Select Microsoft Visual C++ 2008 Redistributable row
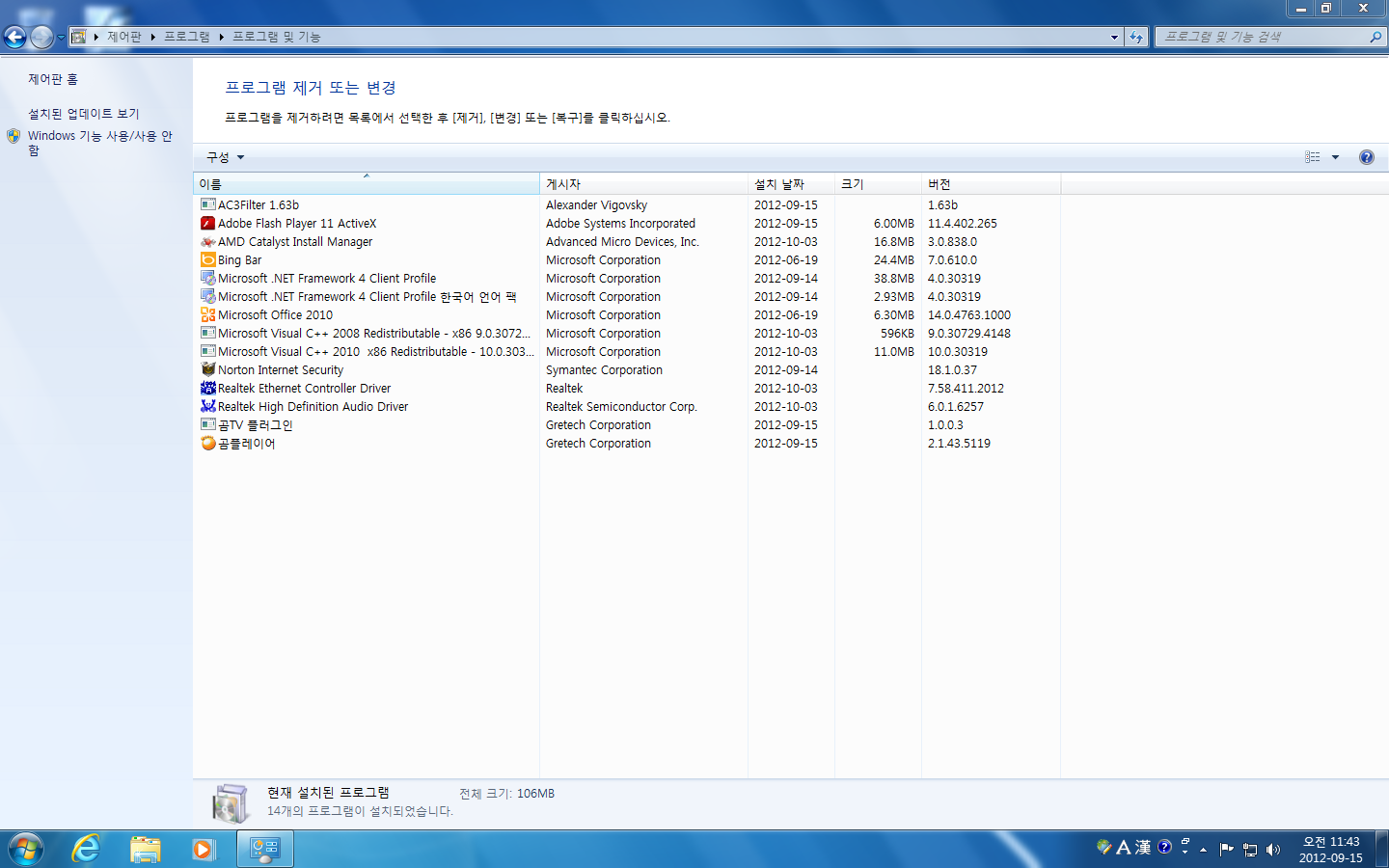Viewport: 1389px width, 868px height. coord(627,334)
